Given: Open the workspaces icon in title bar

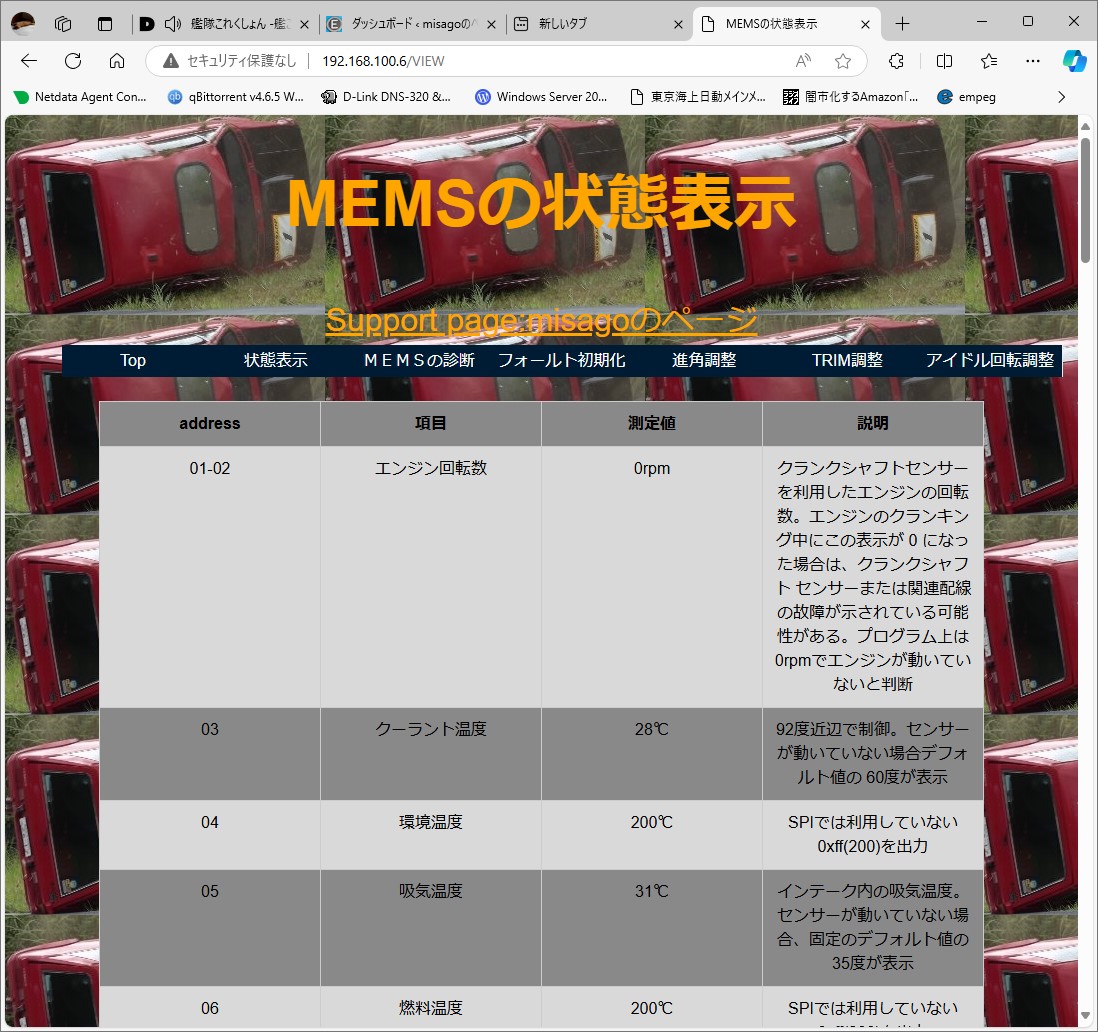Looking at the screenshot, I should (x=63, y=24).
